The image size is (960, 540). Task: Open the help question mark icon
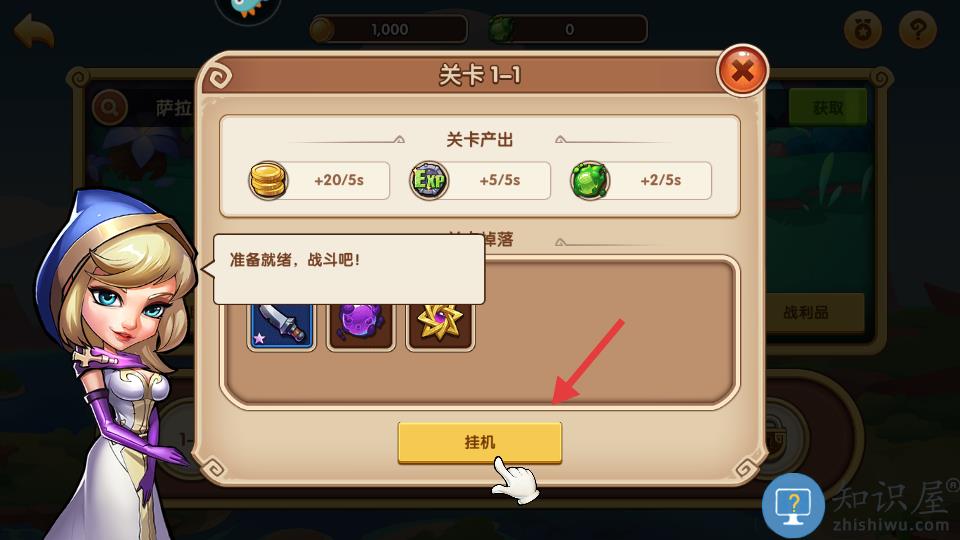point(917,29)
